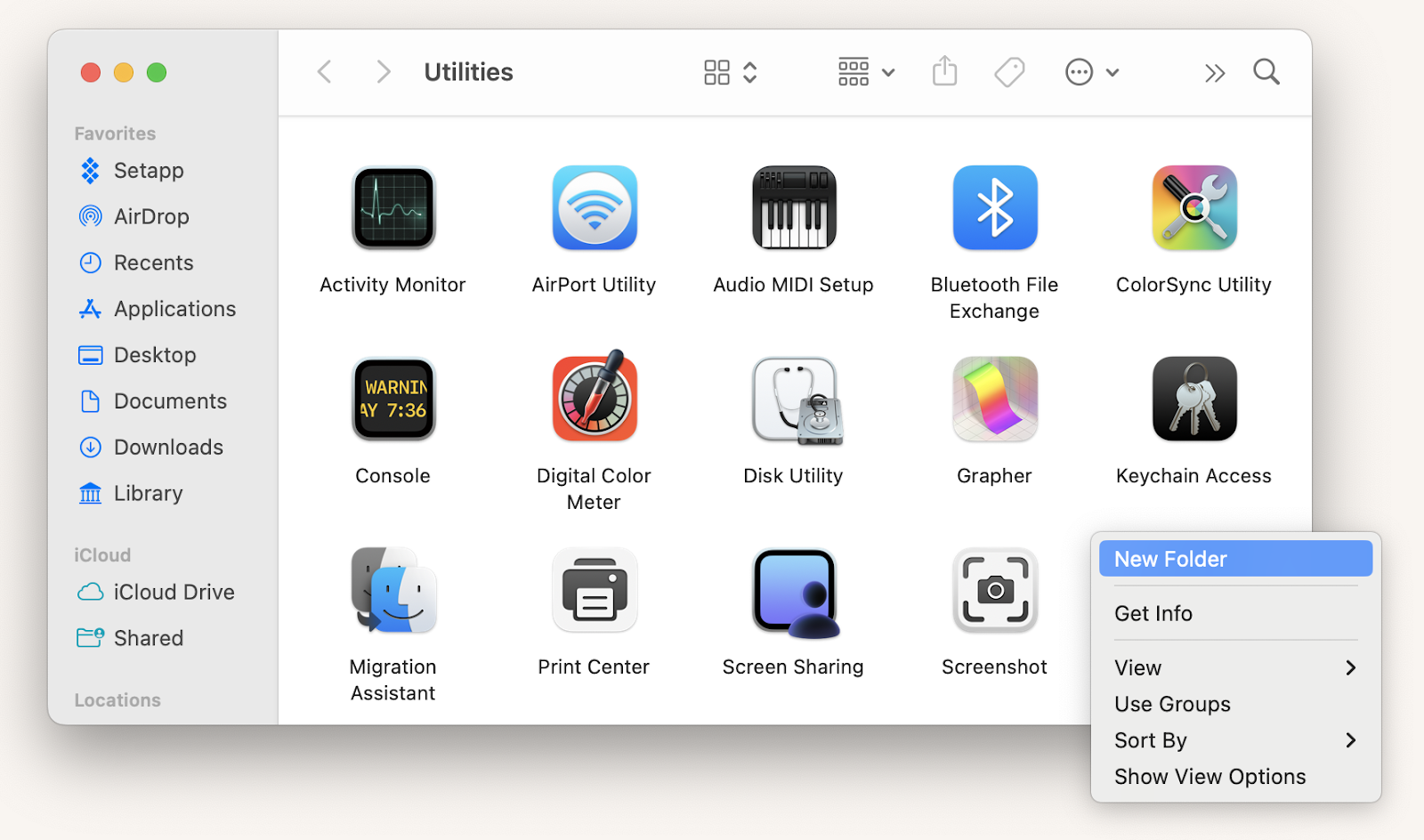Launch the Console app
This screenshot has height=840, width=1424.
click(392, 399)
